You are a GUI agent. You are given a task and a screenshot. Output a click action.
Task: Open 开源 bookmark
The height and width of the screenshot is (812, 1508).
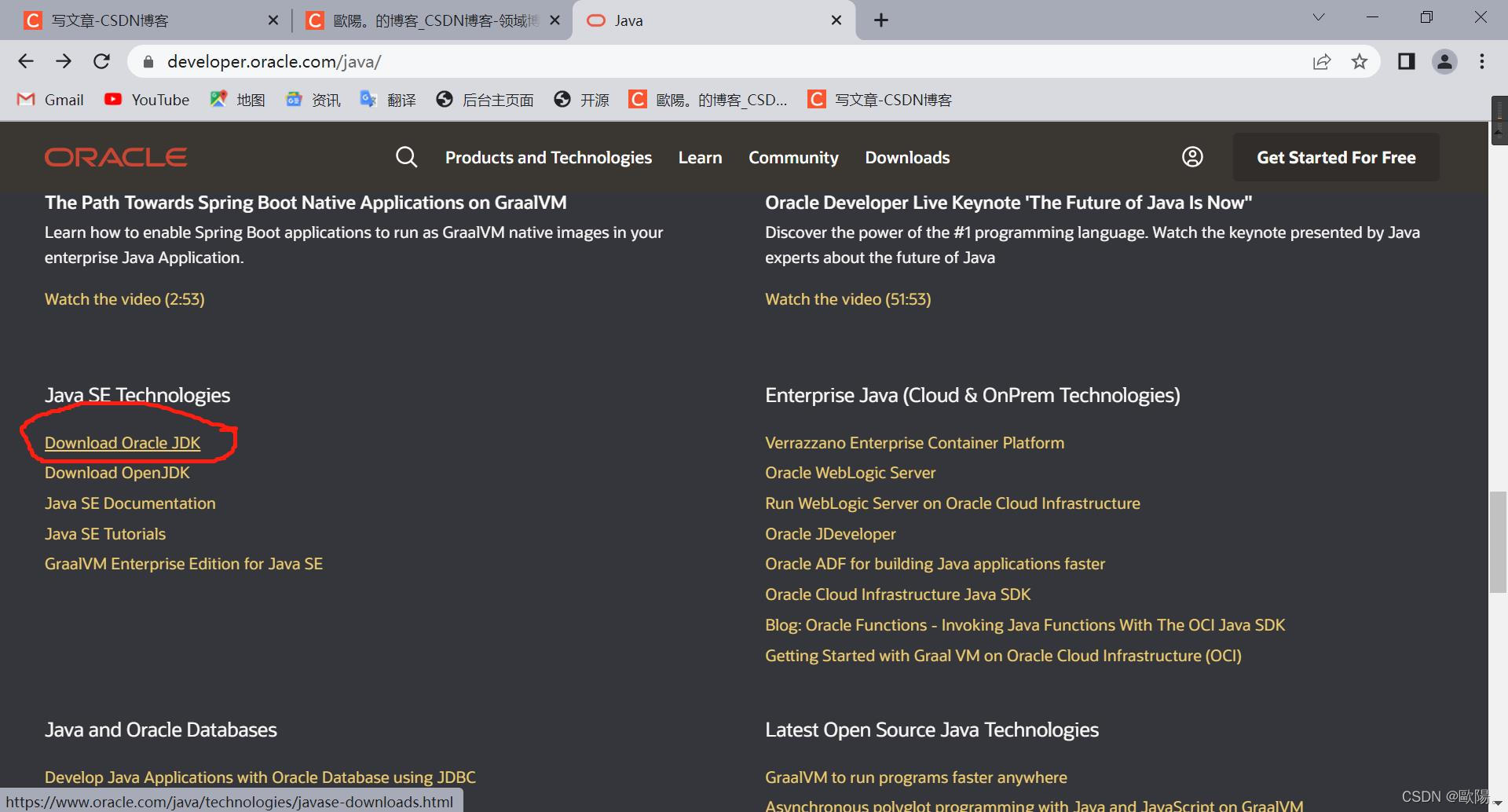(x=581, y=100)
